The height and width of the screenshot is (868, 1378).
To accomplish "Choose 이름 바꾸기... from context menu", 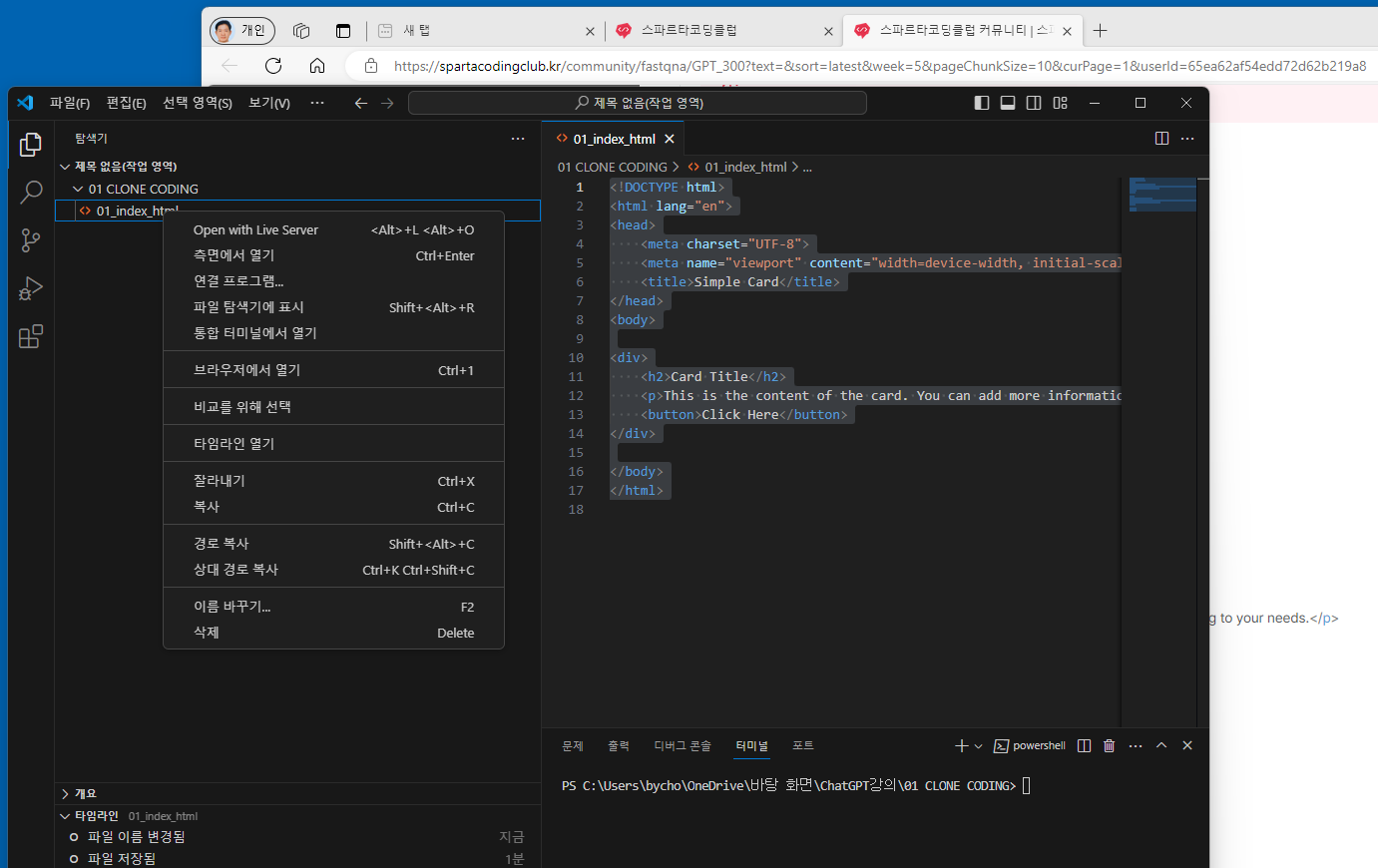I will point(333,607).
